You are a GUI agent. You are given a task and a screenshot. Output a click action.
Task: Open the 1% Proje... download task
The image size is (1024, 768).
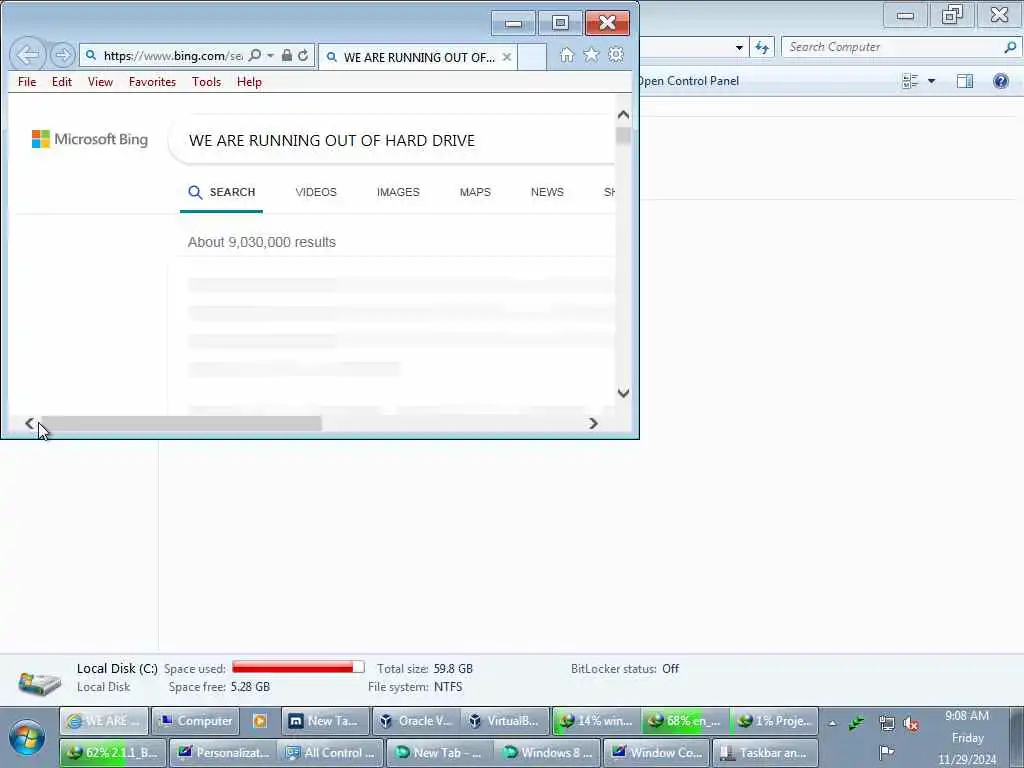774,721
